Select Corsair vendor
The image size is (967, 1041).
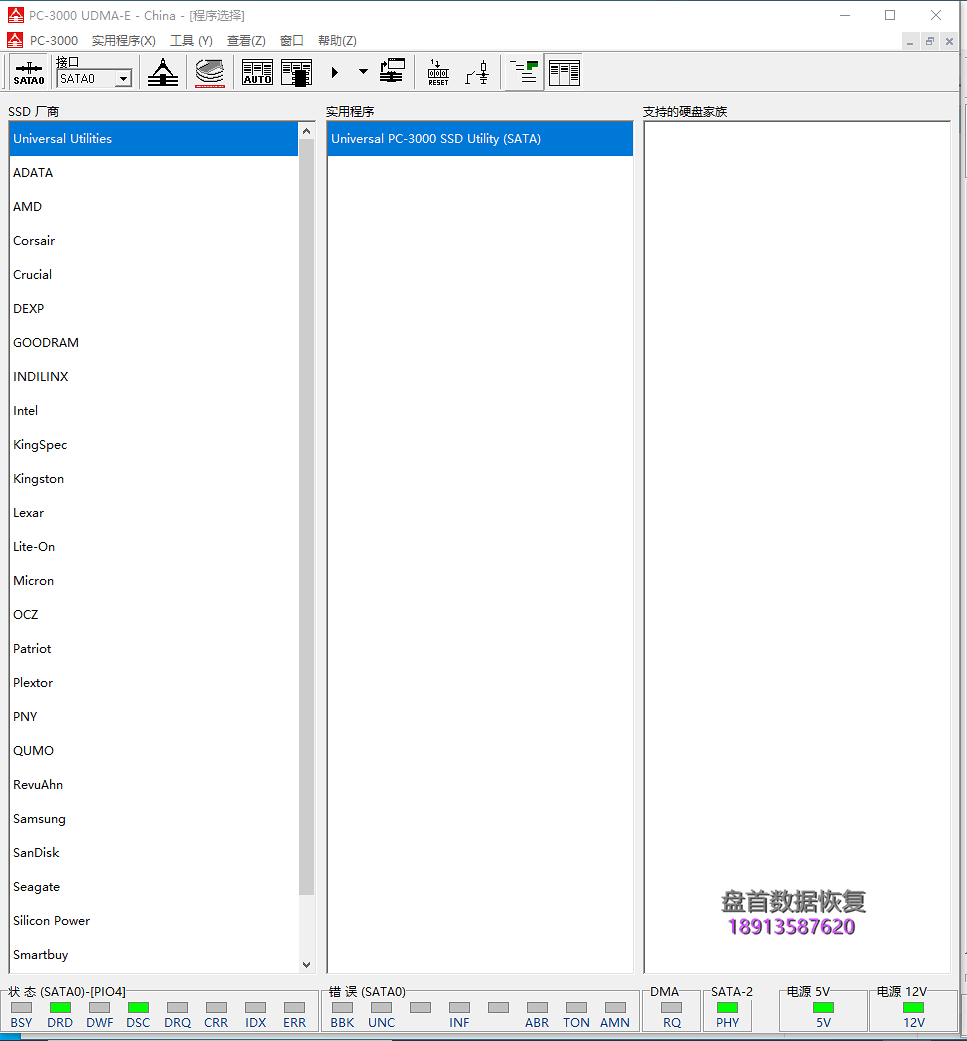pos(154,240)
